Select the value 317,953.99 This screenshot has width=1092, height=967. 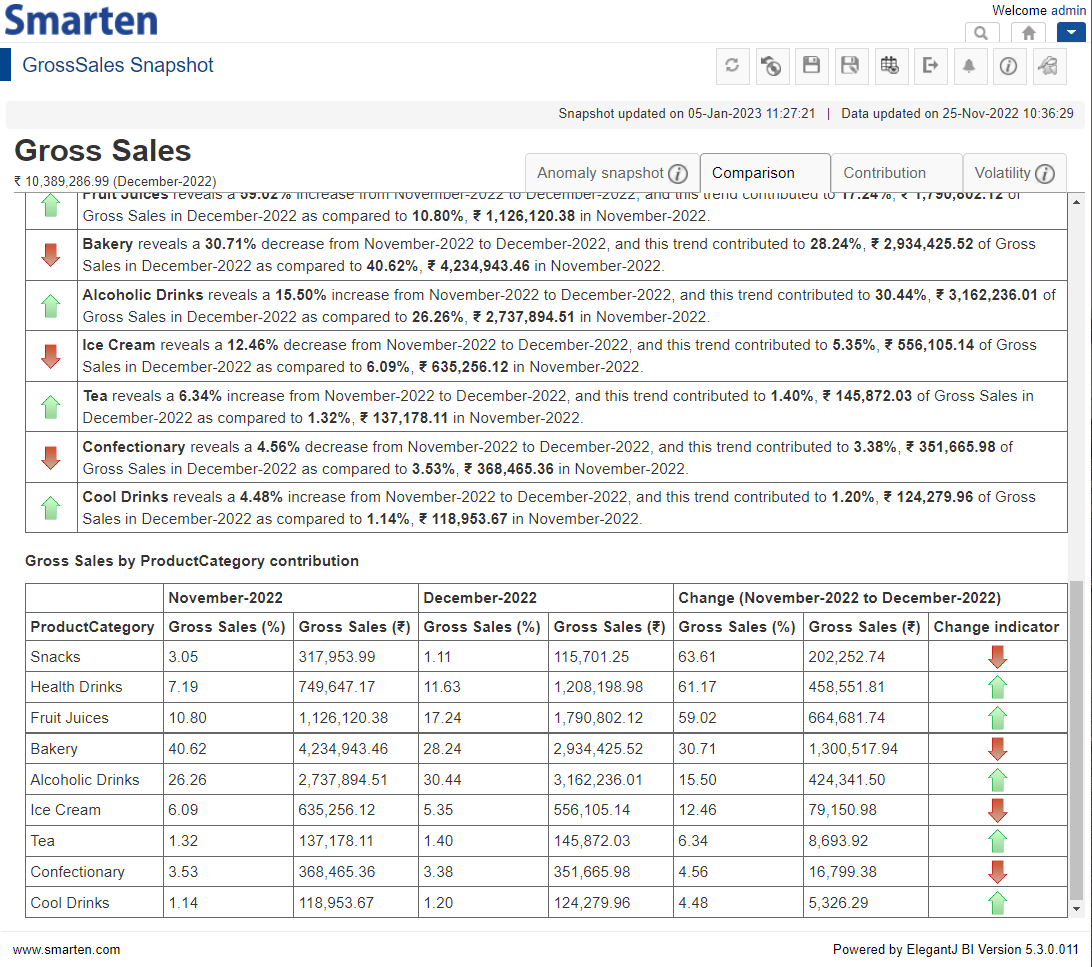click(337, 657)
